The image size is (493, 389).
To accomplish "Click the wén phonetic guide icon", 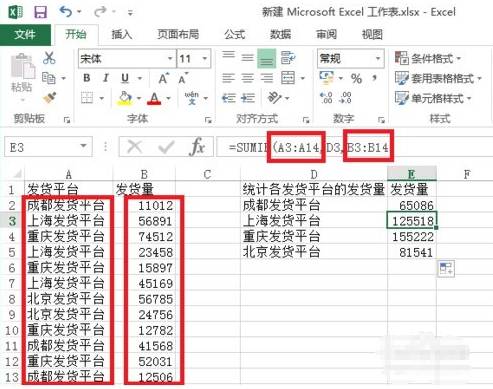I will (192, 98).
